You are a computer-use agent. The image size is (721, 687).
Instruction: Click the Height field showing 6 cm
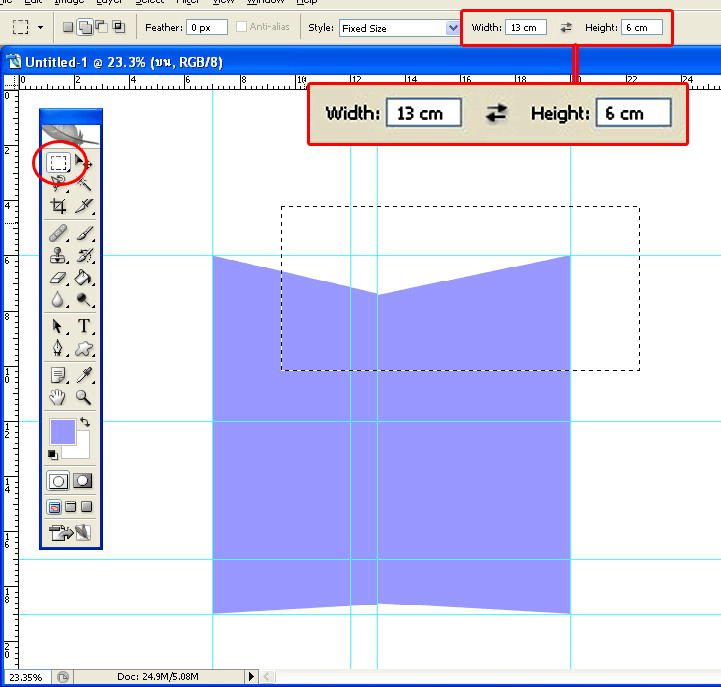pos(642,28)
